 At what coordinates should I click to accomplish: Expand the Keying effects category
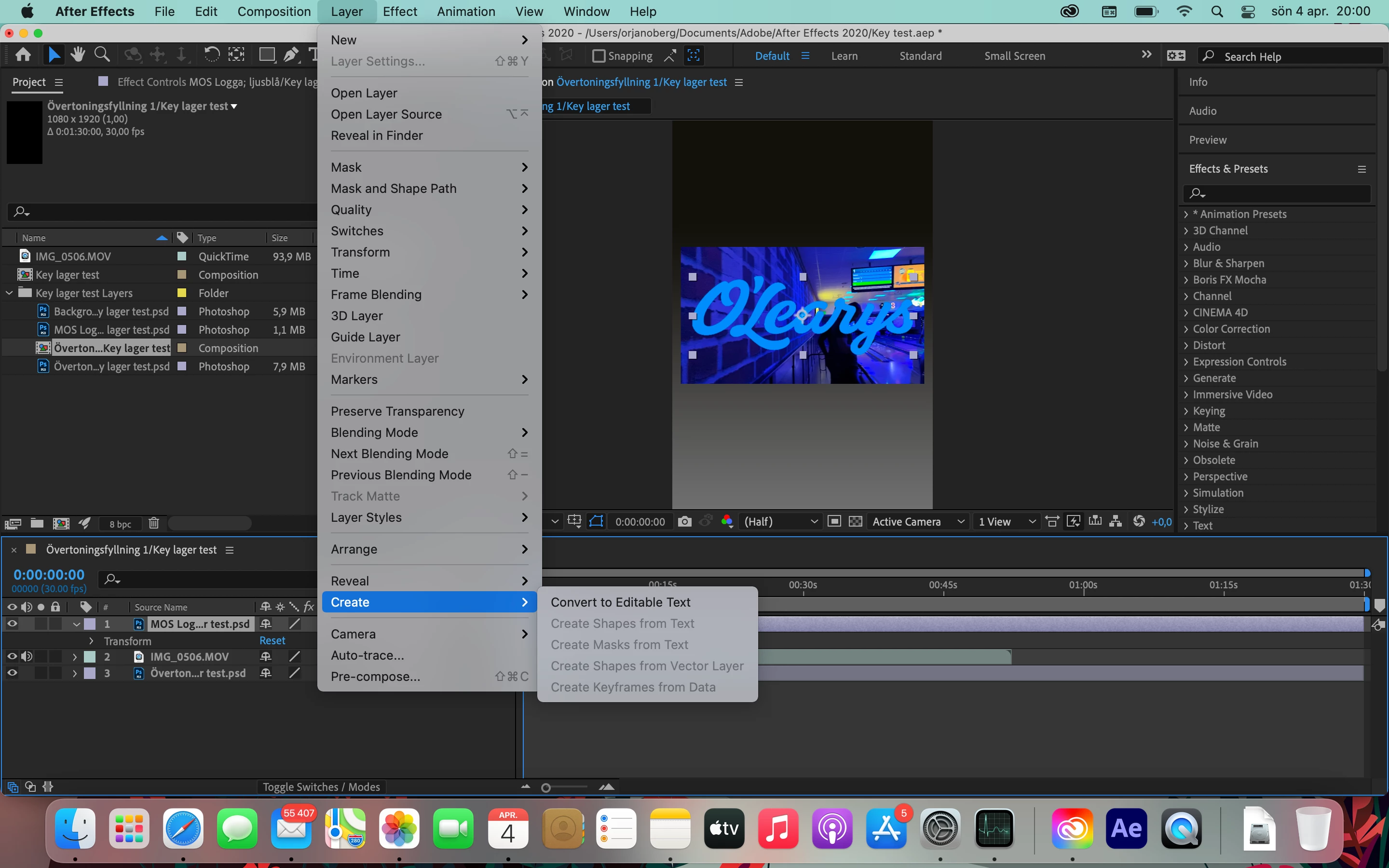click(x=1186, y=411)
